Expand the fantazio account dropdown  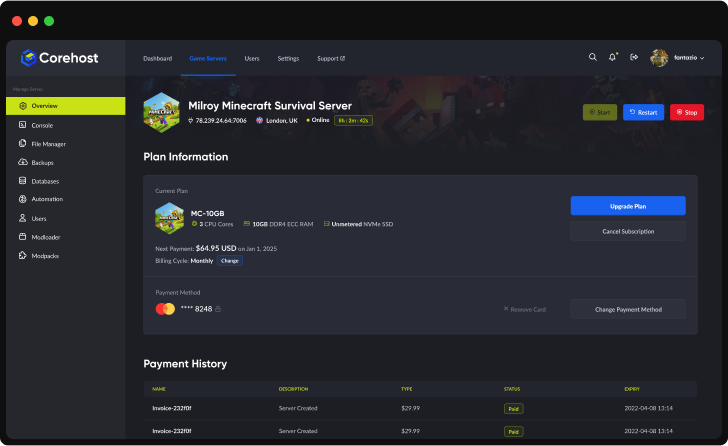click(x=702, y=58)
